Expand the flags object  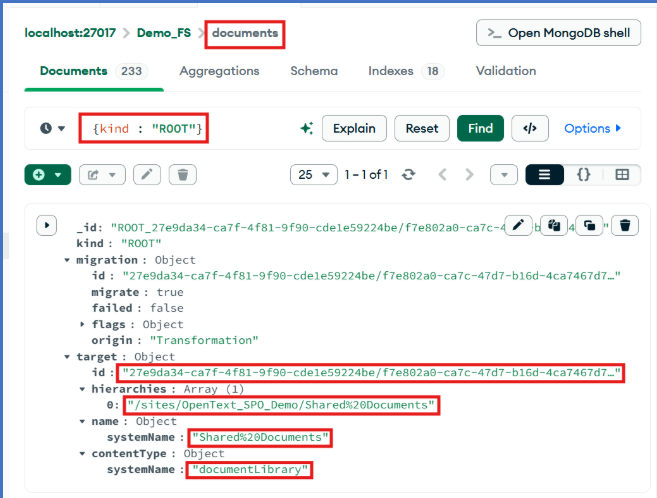coord(82,324)
